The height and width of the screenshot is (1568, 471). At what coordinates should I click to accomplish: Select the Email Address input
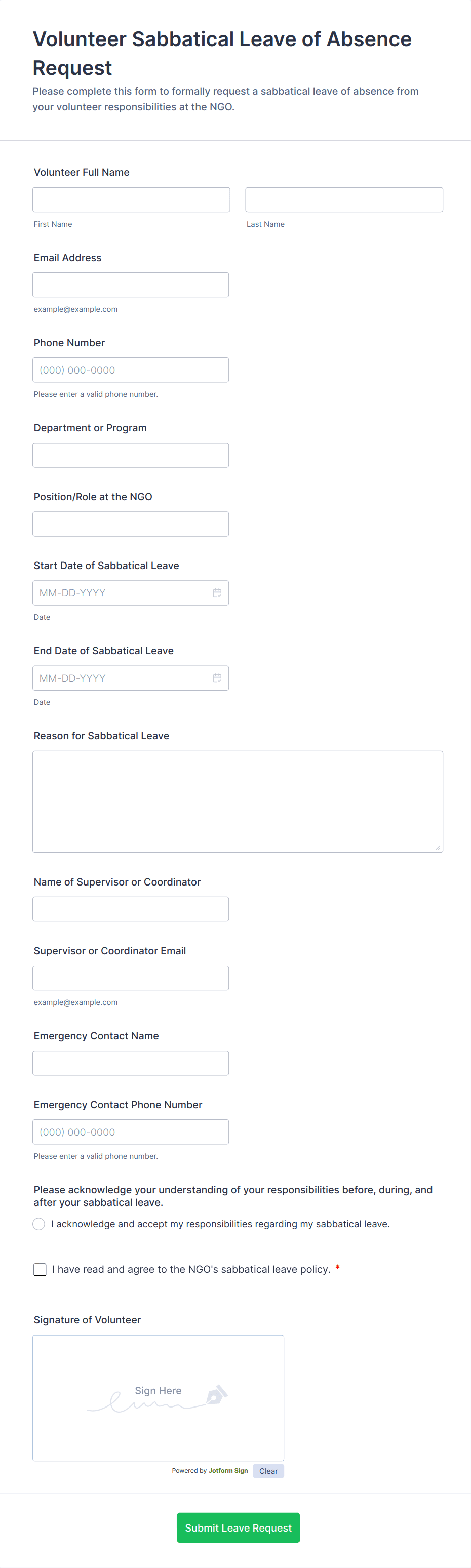click(131, 285)
